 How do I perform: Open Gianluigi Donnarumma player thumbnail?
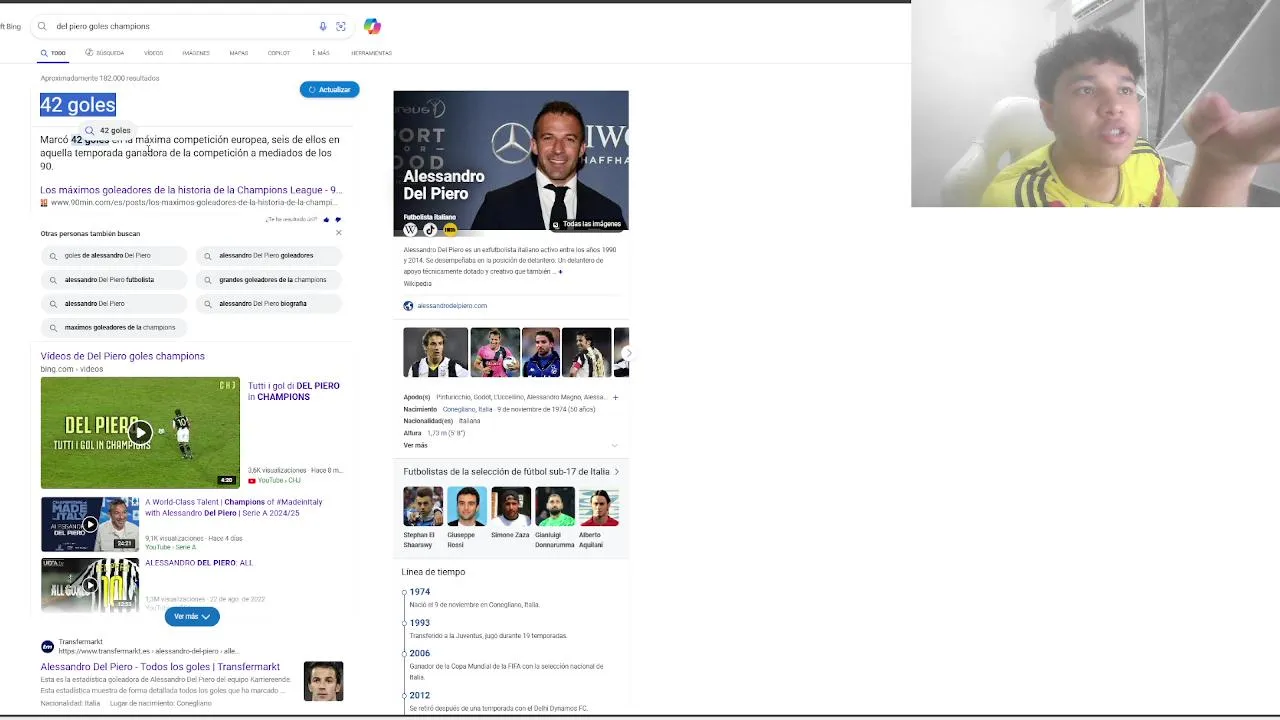554,507
